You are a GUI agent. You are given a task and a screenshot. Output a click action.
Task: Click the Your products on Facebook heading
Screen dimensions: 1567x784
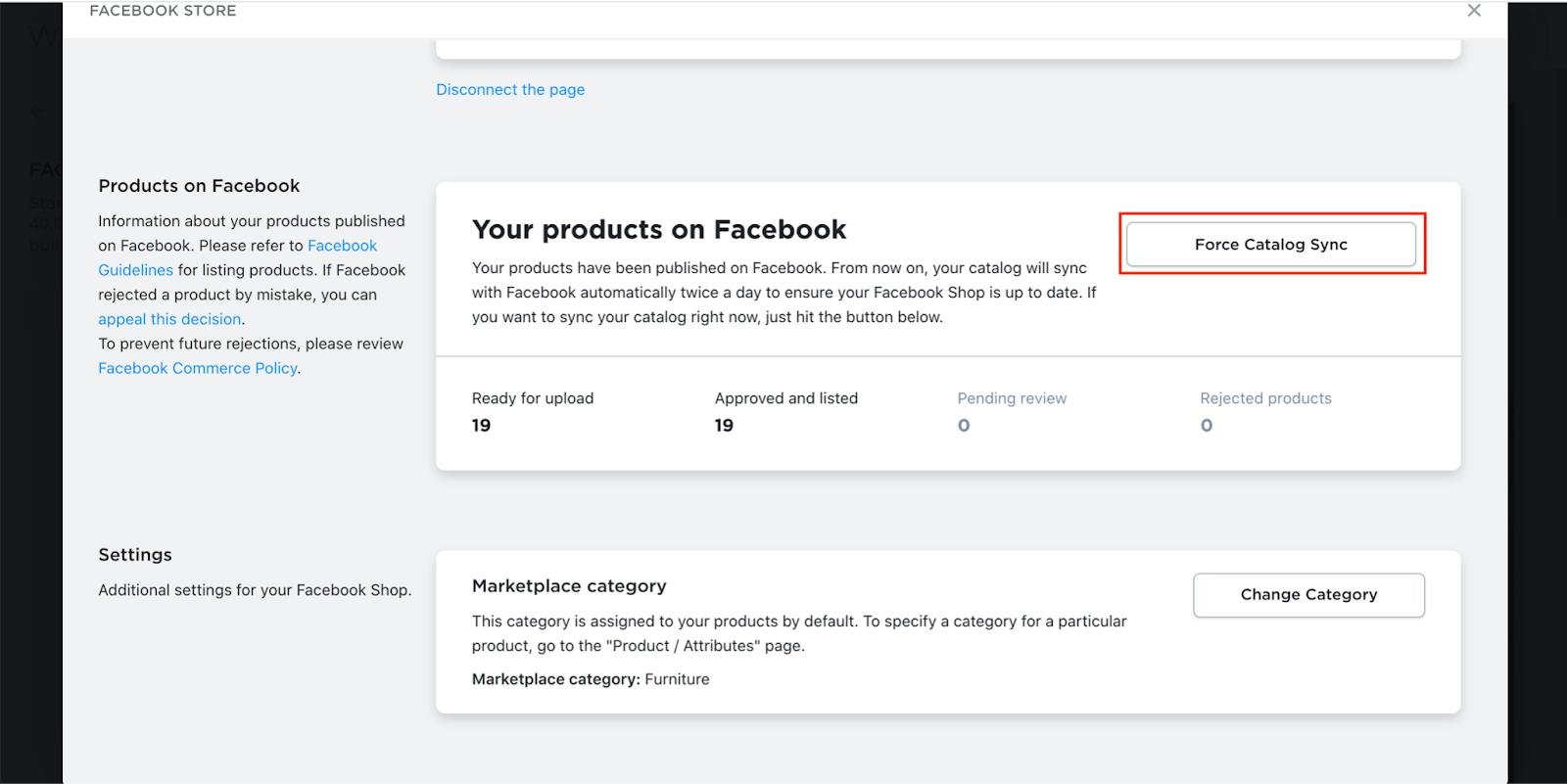tap(659, 230)
